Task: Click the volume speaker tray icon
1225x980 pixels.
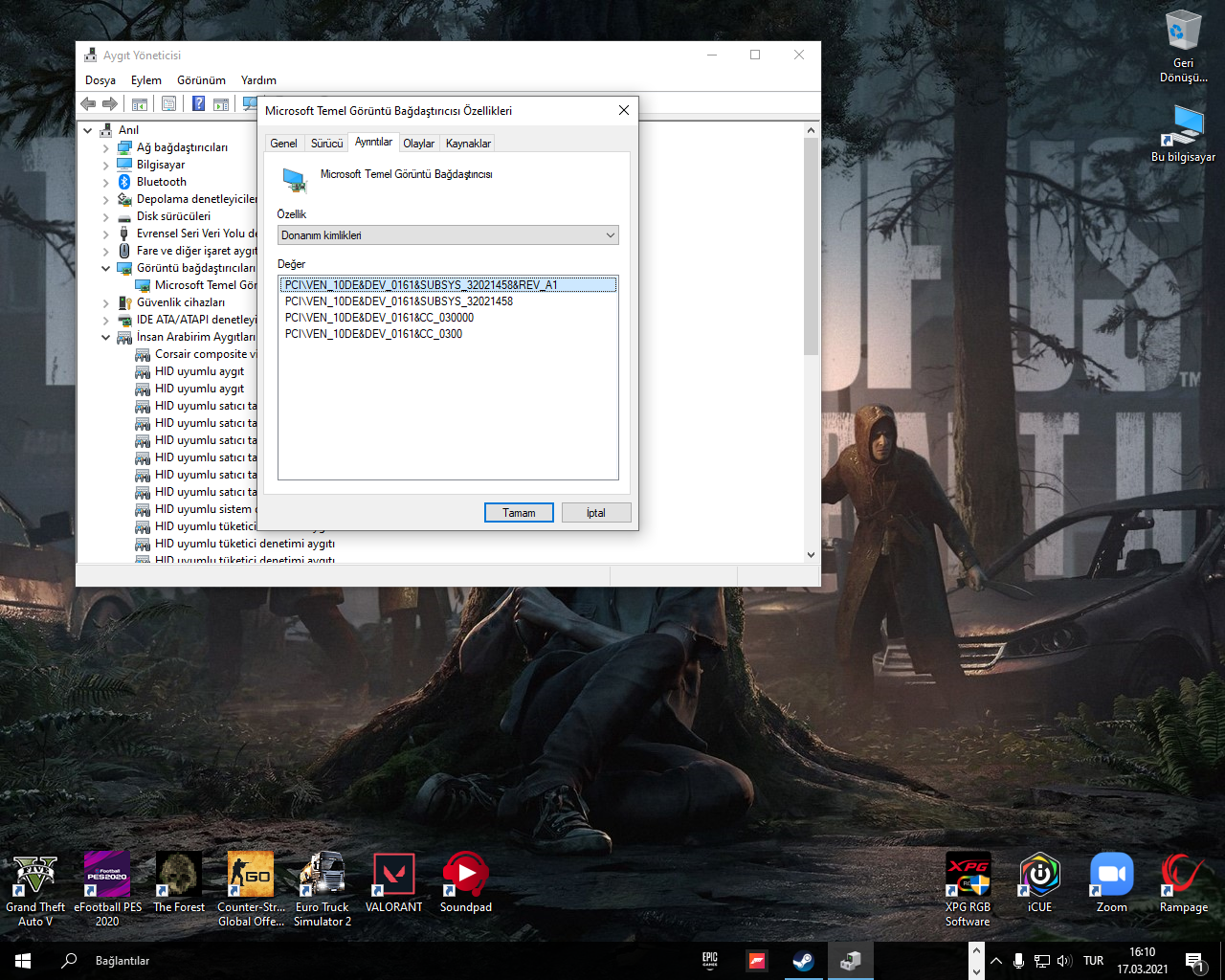Action: click(1064, 961)
